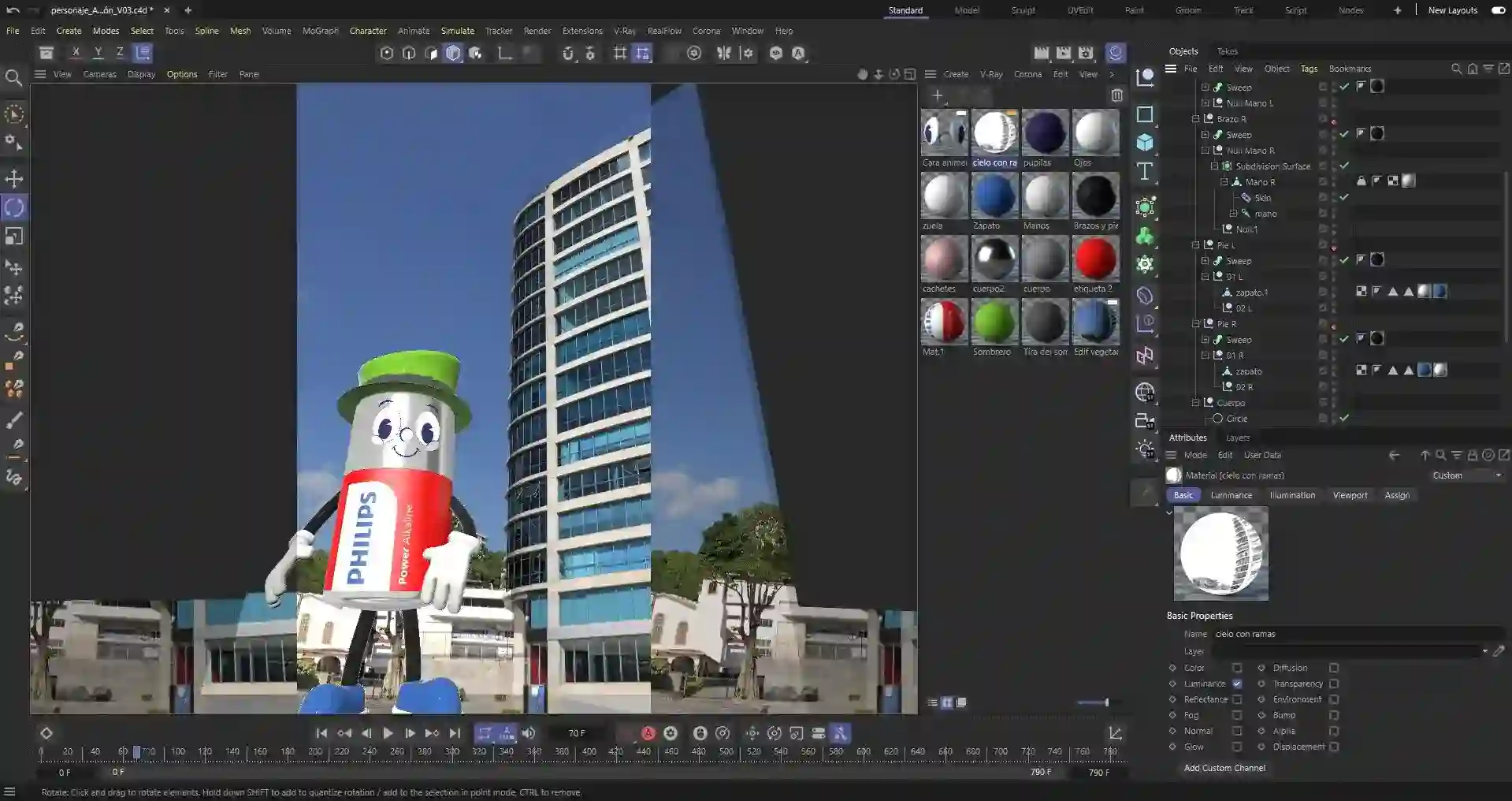Image resolution: width=1512 pixels, height=801 pixels.
Task: Click the Undo arrow in the title bar
Action: 13,10
